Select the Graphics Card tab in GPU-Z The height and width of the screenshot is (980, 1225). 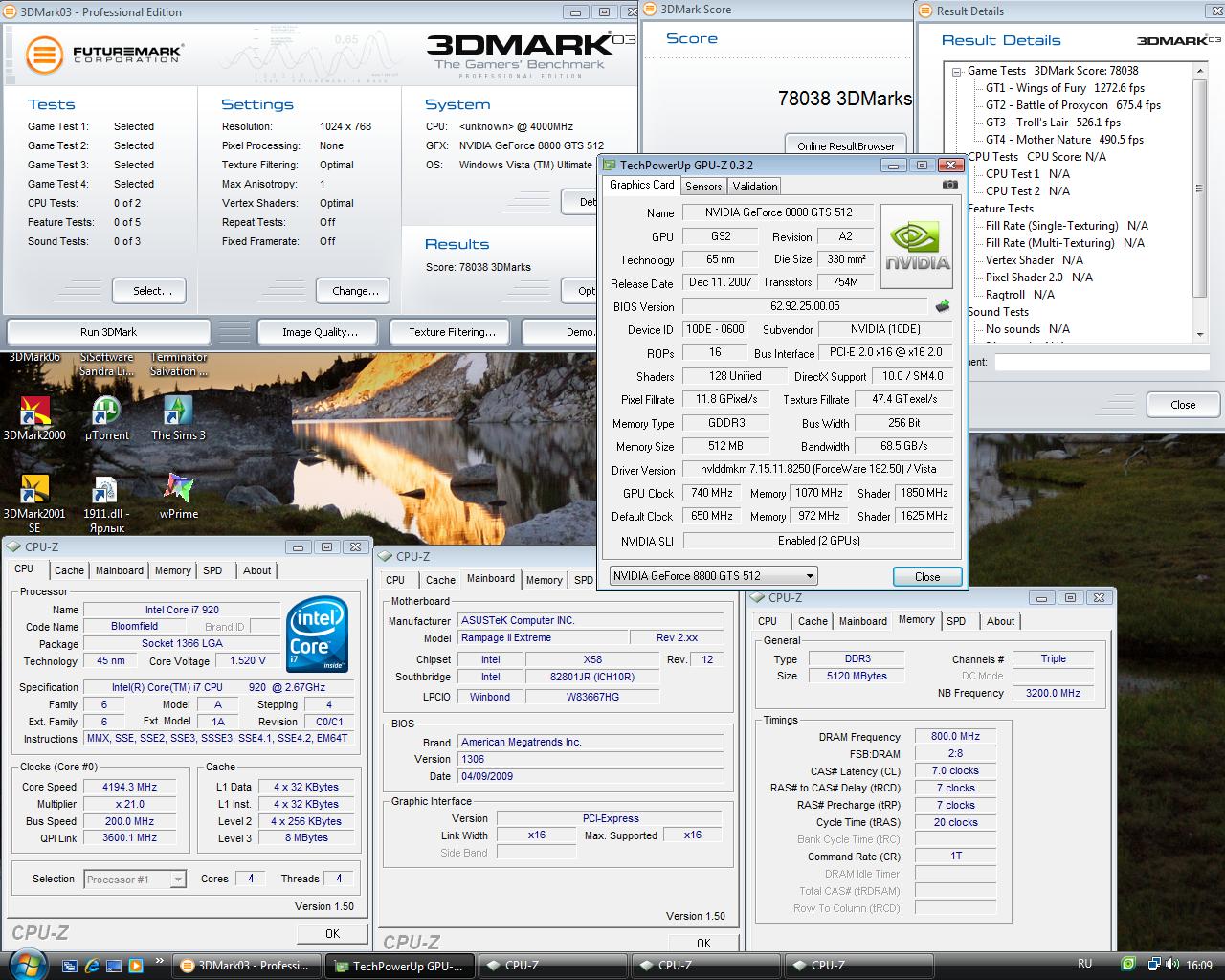[x=642, y=185]
